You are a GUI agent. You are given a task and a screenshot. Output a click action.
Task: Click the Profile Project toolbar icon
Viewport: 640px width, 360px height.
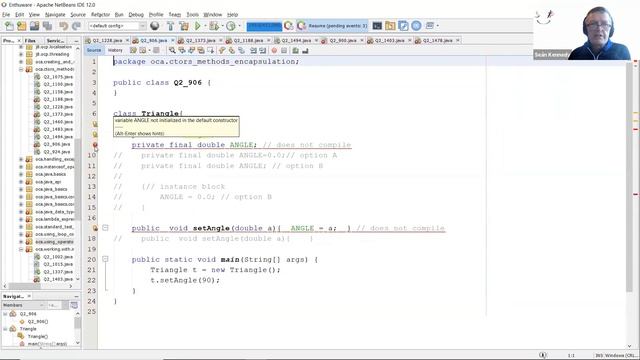coord(231,26)
